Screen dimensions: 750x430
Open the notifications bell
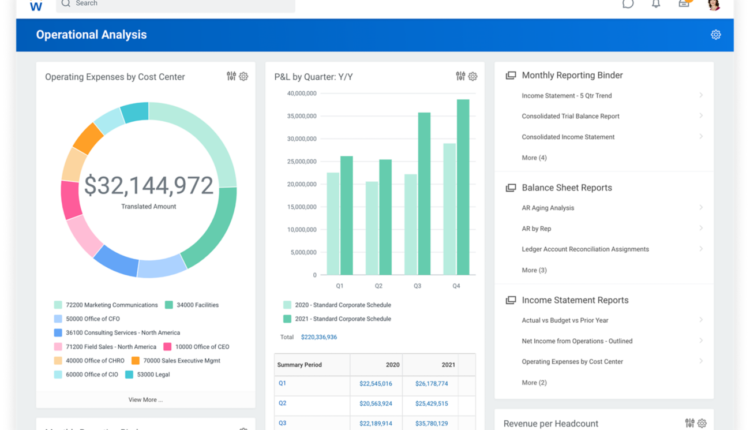pyautogui.click(x=656, y=4)
